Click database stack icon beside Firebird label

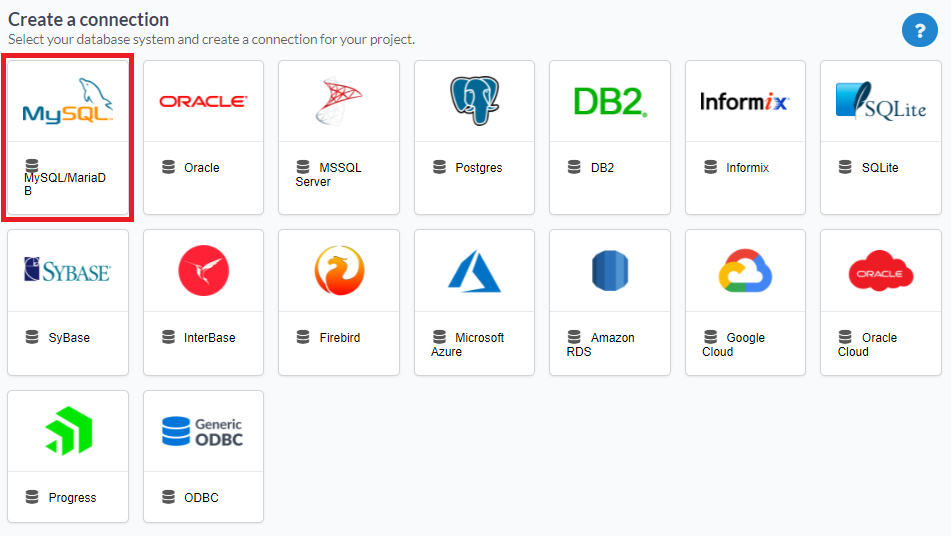(x=303, y=337)
